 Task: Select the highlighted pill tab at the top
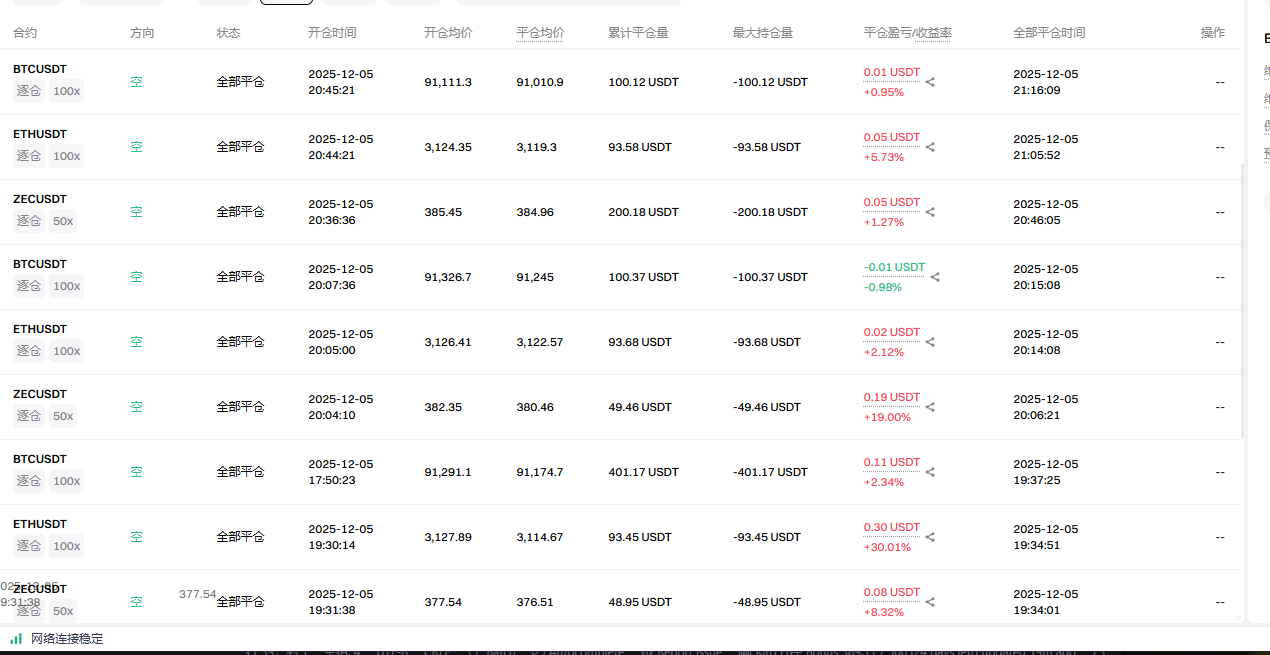pos(285,3)
